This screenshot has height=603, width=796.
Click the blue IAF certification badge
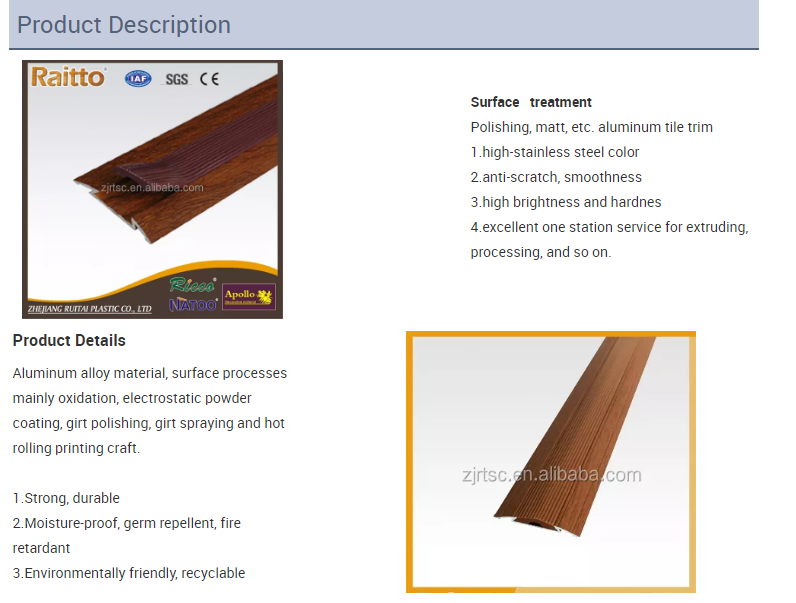(x=138, y=78)
